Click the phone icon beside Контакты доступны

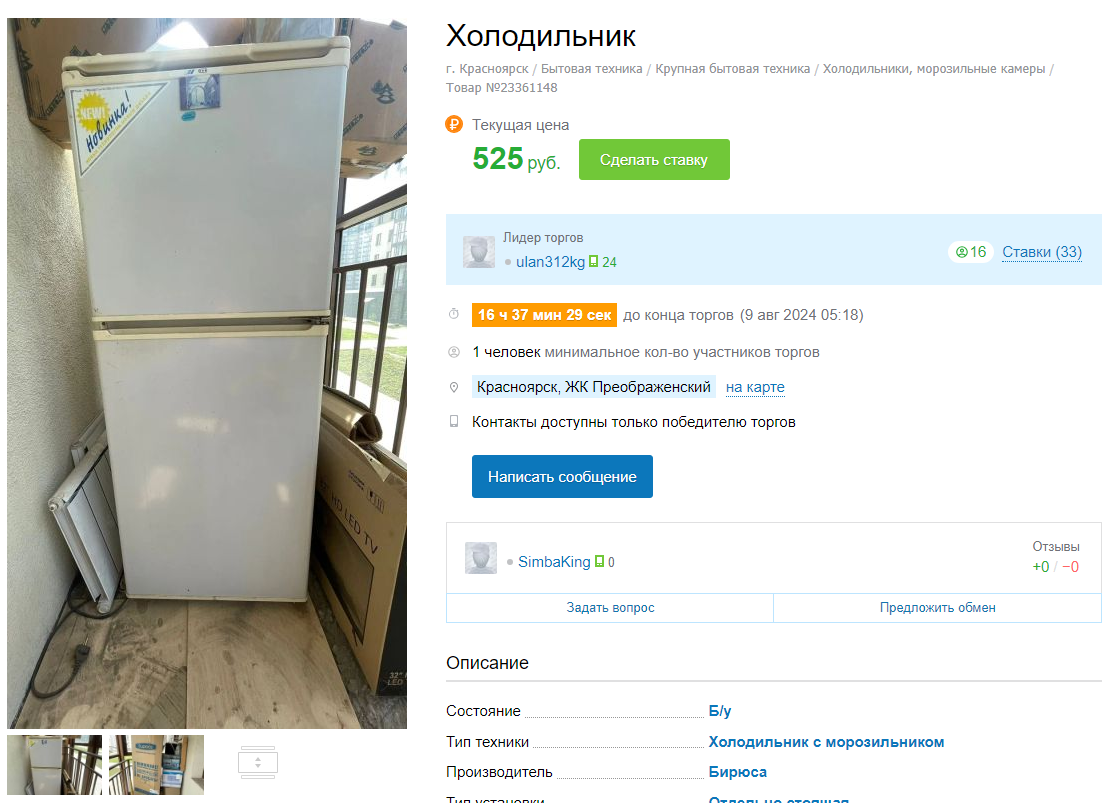tap(454, 421)
